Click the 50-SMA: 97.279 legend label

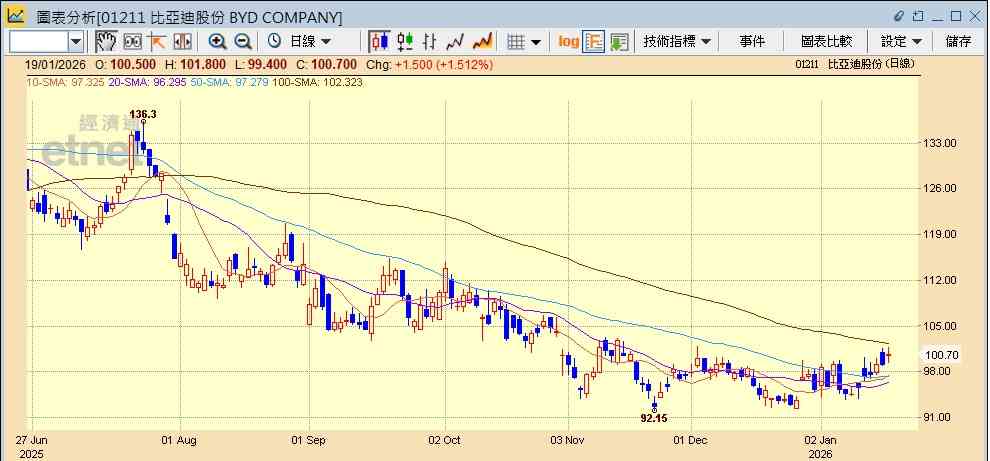230,82
